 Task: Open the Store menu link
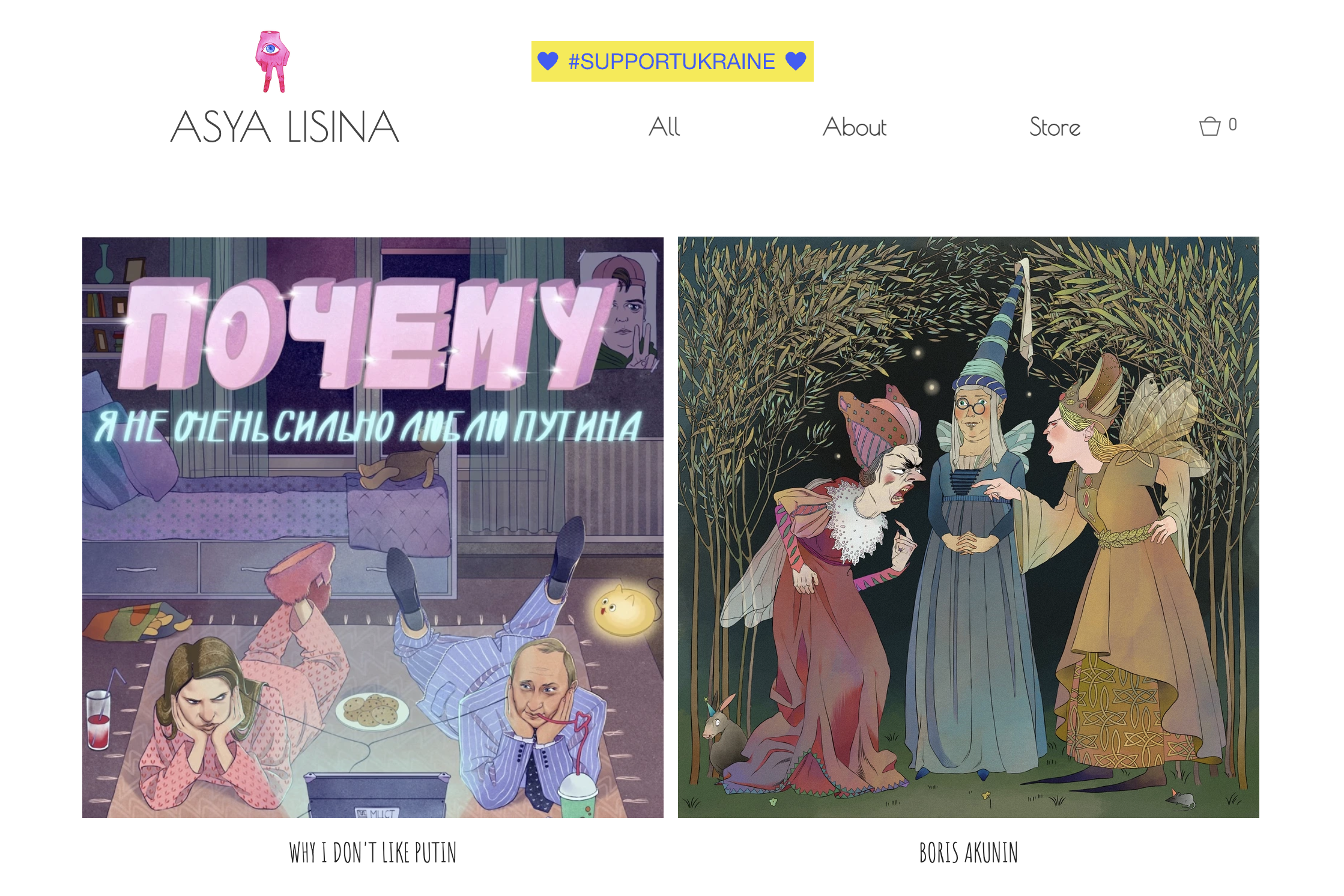(x=1055, y=127)
